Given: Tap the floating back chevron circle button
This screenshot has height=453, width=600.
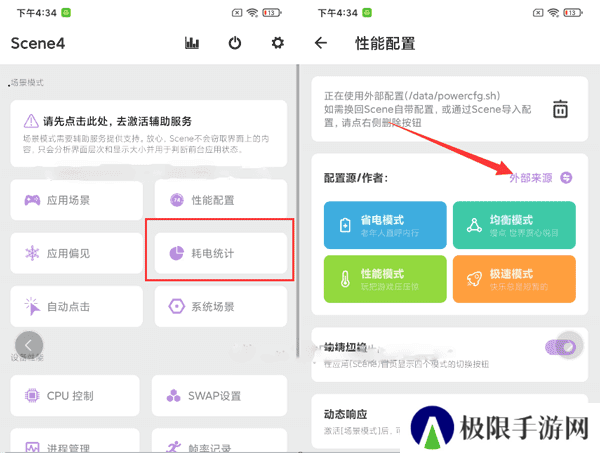Looking at the screenshot, I should (x=29, y=345).
